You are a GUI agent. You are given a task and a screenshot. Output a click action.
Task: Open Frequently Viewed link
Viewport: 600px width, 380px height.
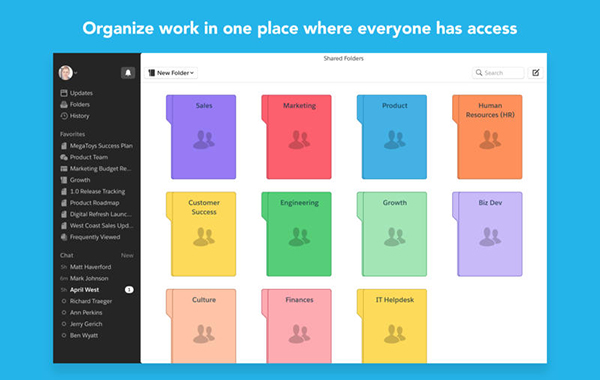click(95, 237)
